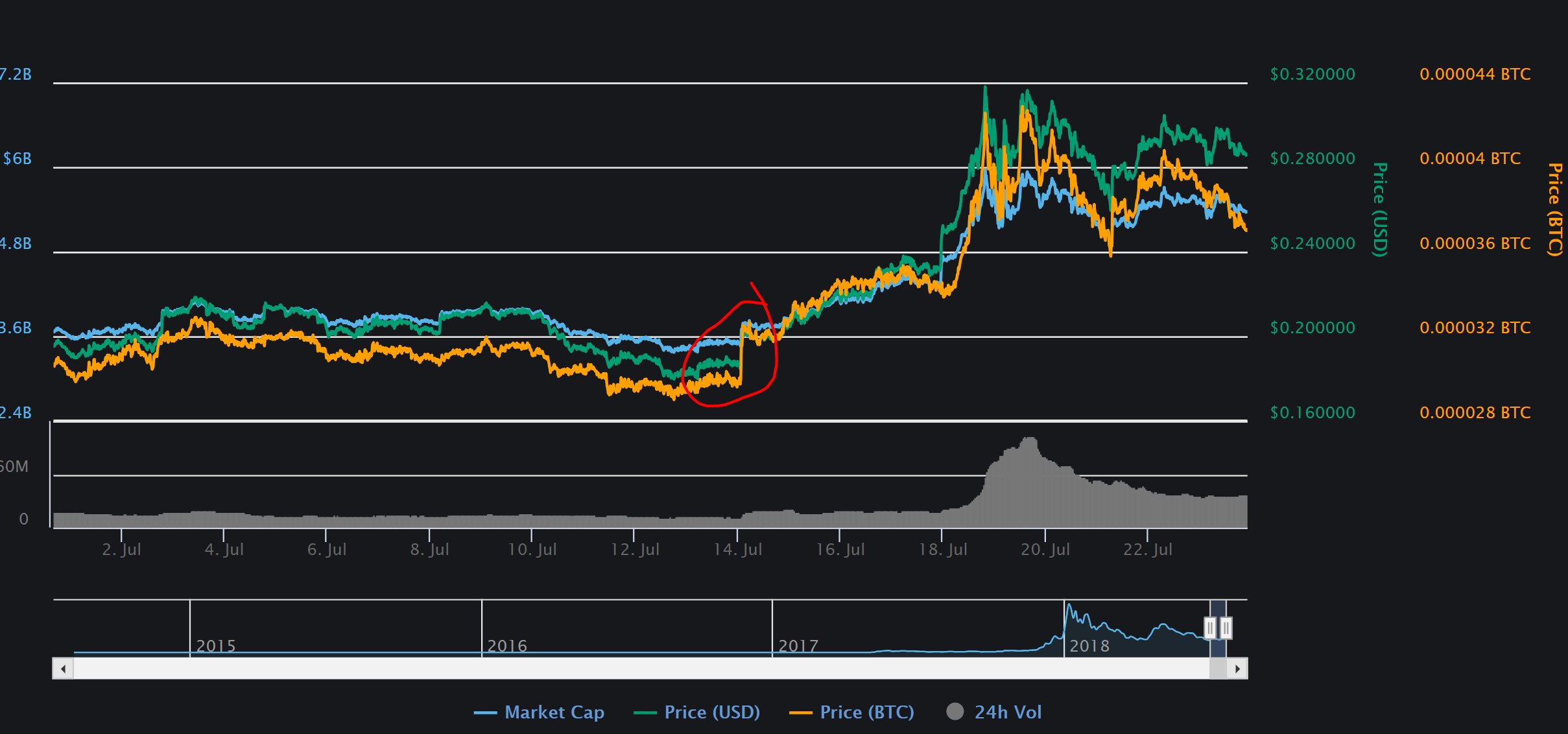Image resolution: width=1568 pixels, height=734 pixels.
Task: Click the scrollbar right arrow button
Action: [1237, 669]
